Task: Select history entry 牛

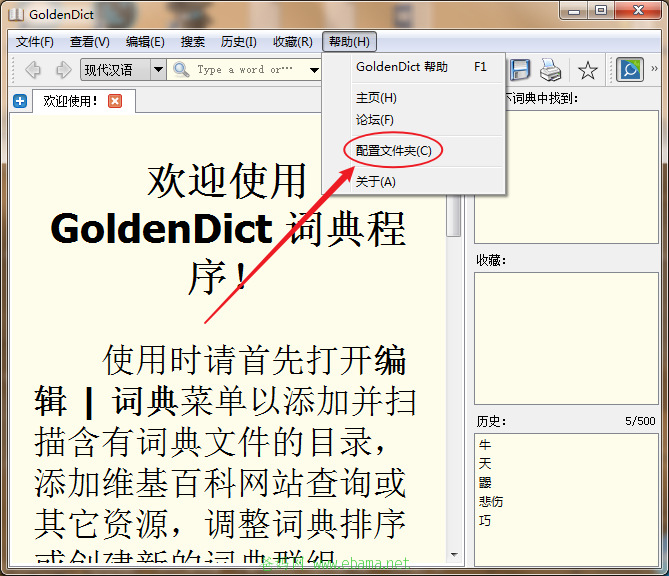Action: pos(485,445)
